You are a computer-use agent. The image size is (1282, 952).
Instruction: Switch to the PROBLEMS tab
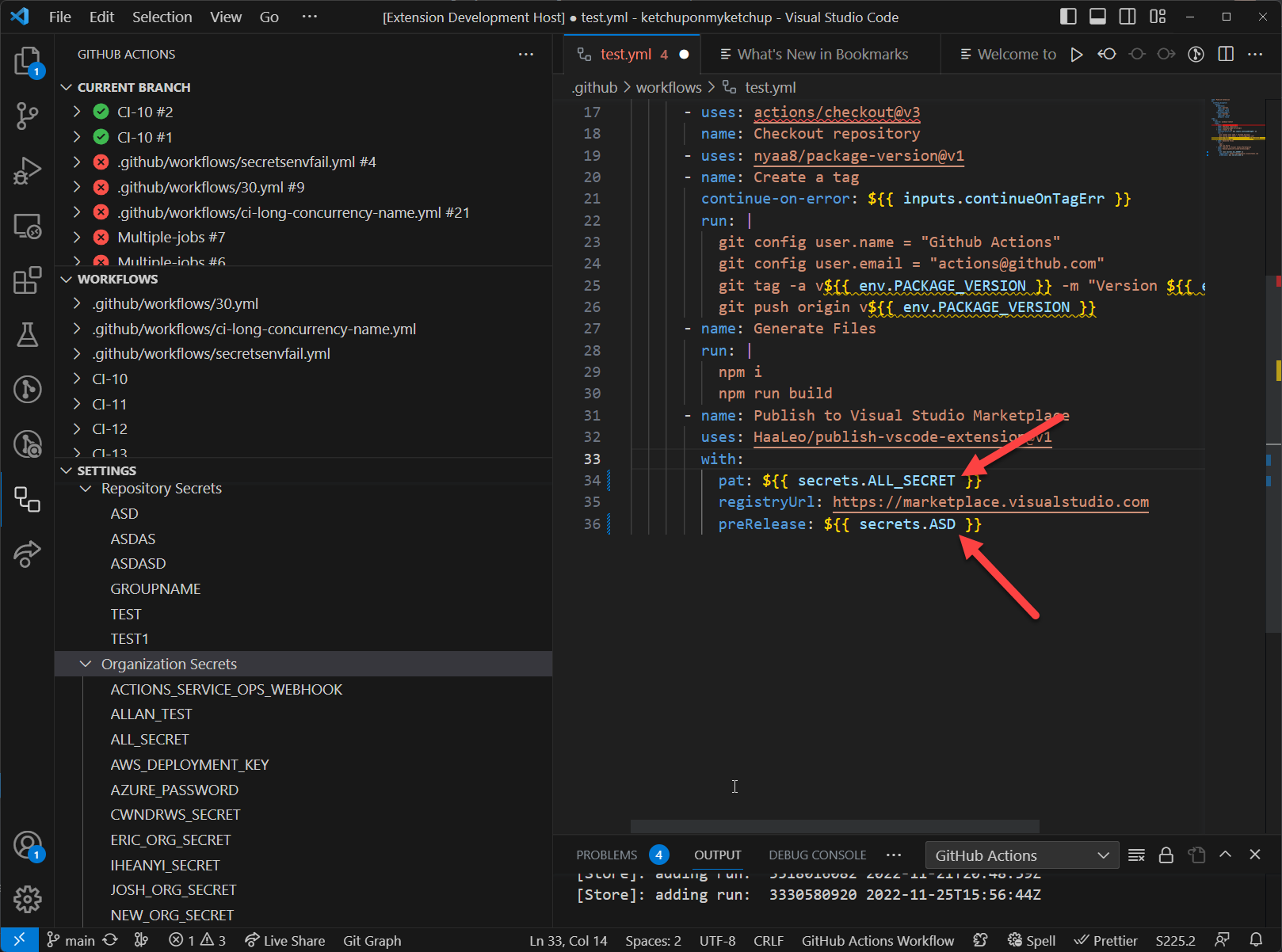coord(606,855)
